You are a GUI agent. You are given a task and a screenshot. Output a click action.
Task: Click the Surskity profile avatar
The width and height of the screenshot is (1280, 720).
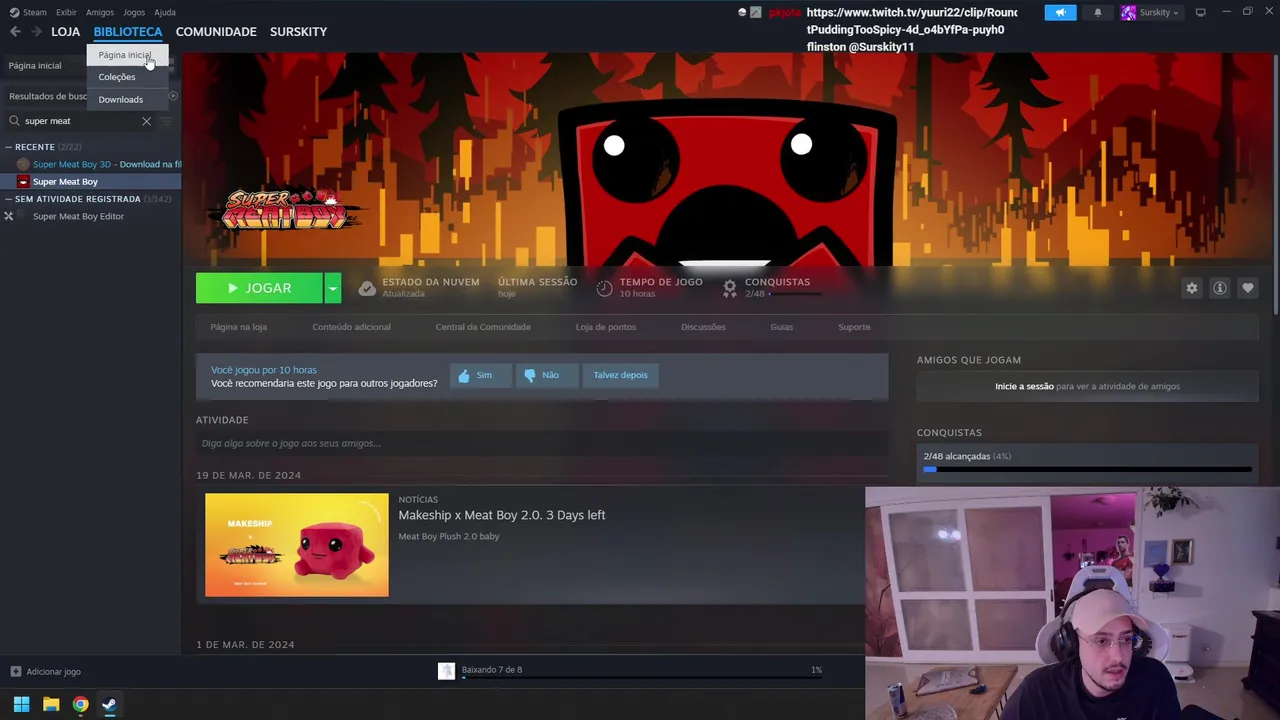click(1128, 12)
